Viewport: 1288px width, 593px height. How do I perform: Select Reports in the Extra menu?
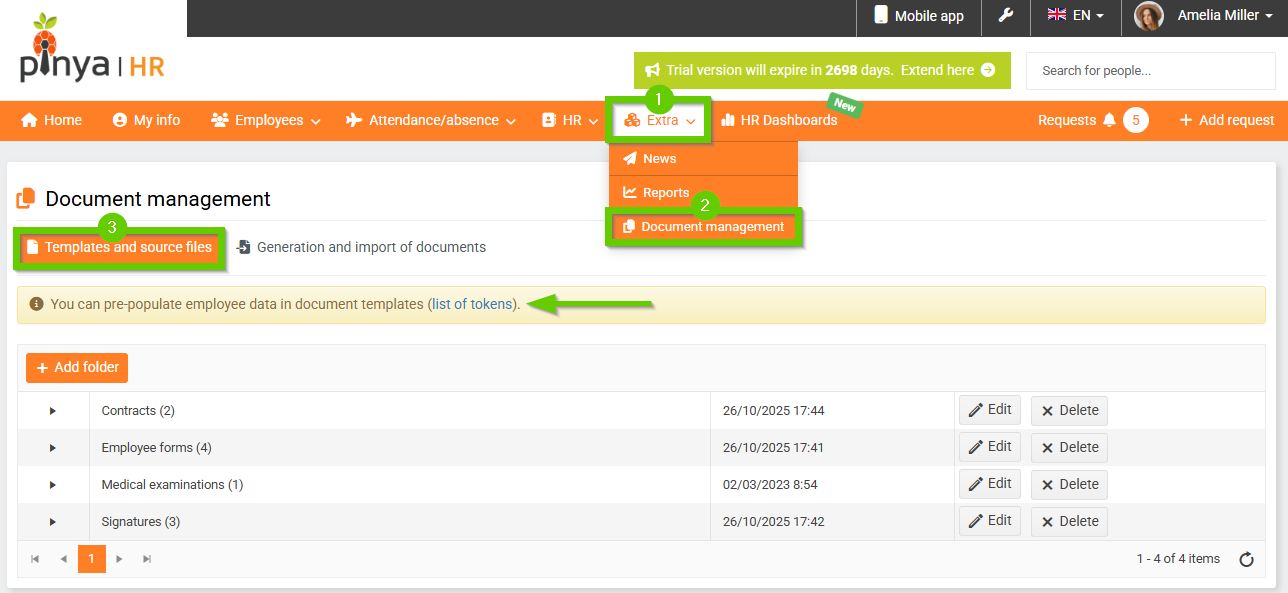click(703, 192)
